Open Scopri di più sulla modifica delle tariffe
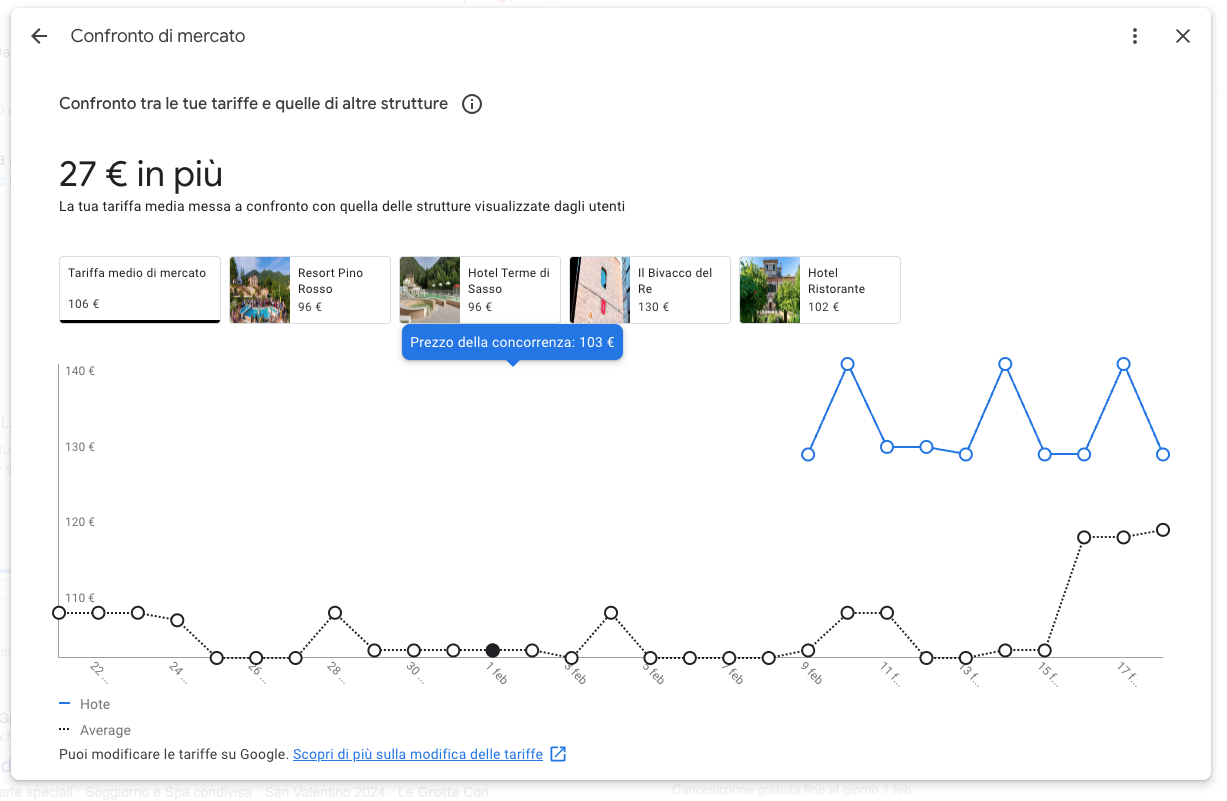 pyautogui.click(x=418, y=754)
